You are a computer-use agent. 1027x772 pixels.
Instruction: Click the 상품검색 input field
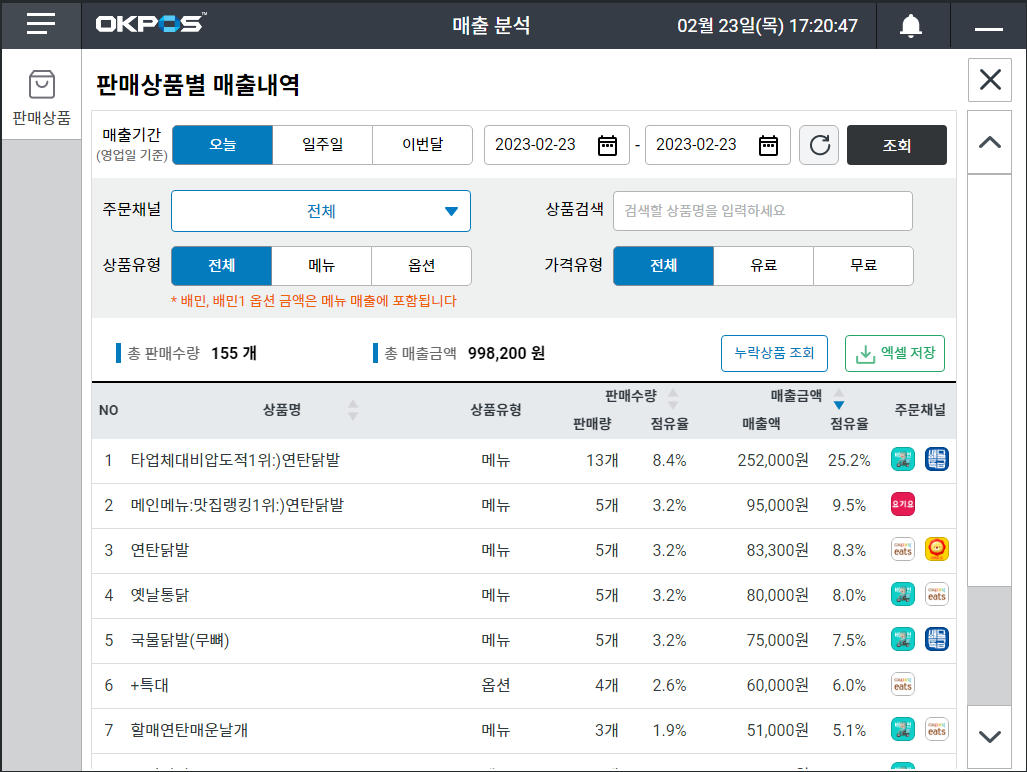coord(762,211)
